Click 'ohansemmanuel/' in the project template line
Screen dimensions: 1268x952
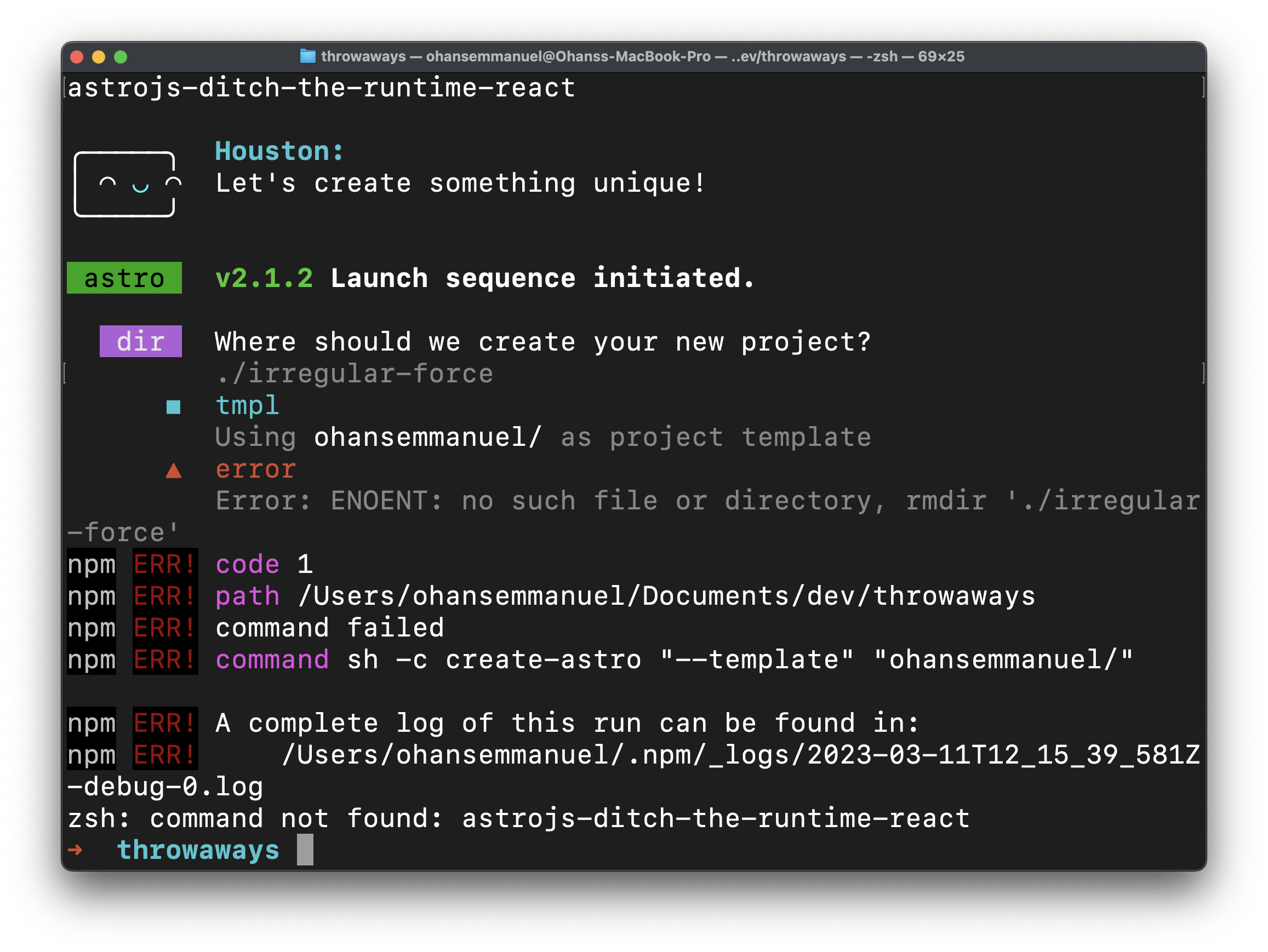(427, 437)
